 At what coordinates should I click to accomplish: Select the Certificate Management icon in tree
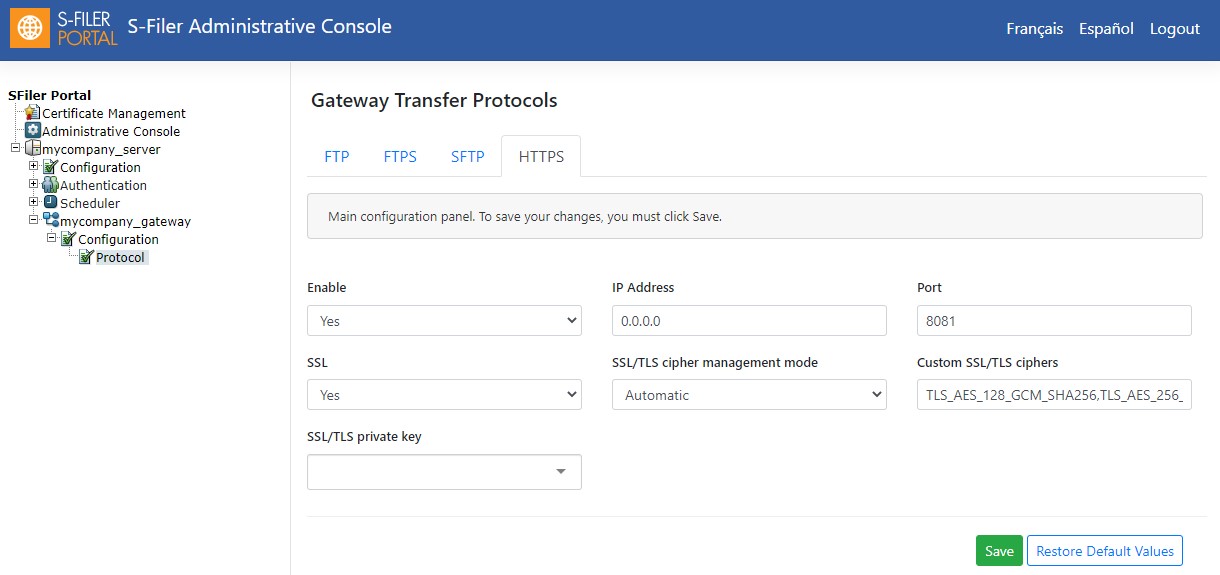(x=32, y=113)
